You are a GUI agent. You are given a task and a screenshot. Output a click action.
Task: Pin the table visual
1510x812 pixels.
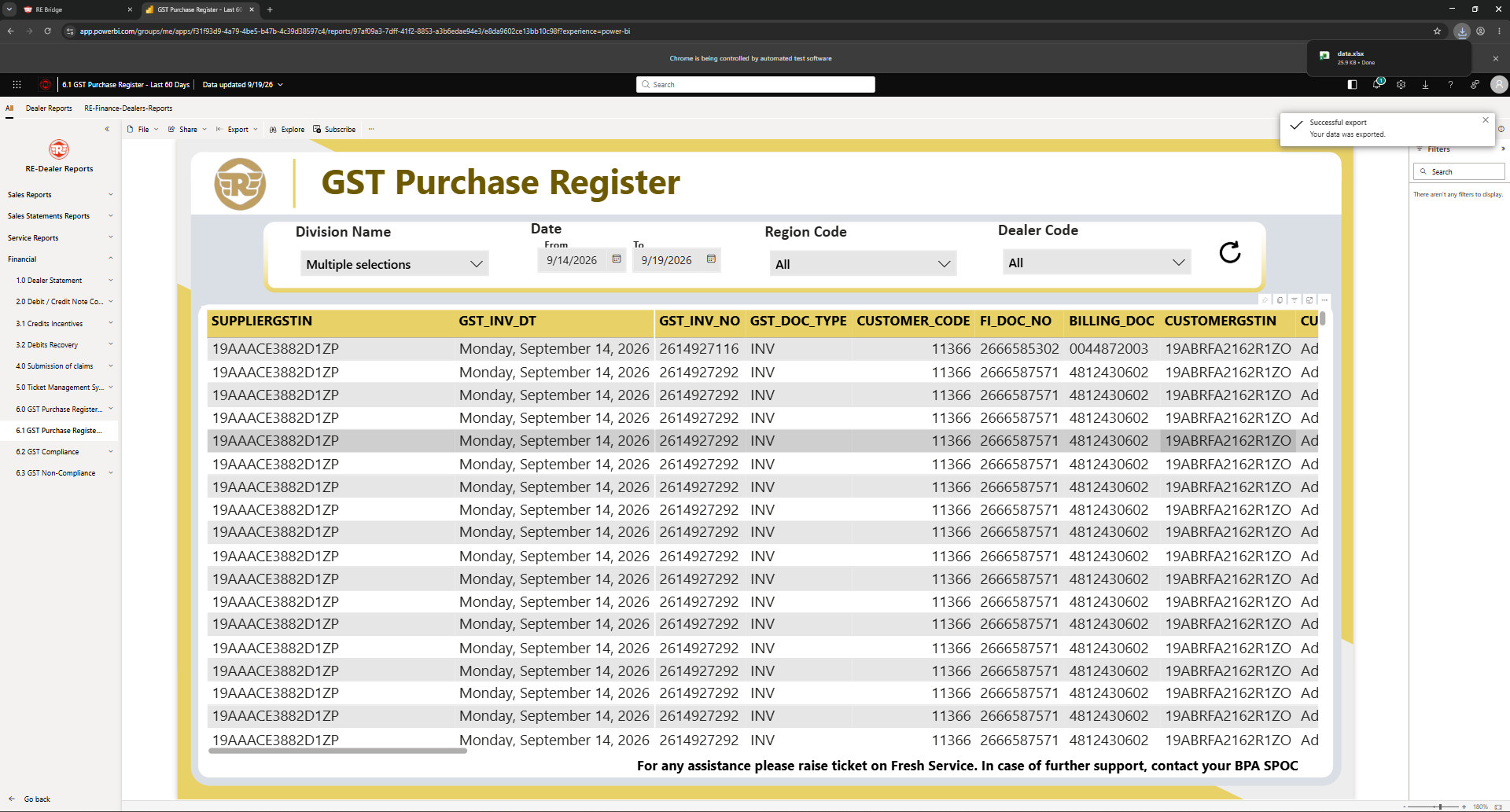pos(1265,300)
